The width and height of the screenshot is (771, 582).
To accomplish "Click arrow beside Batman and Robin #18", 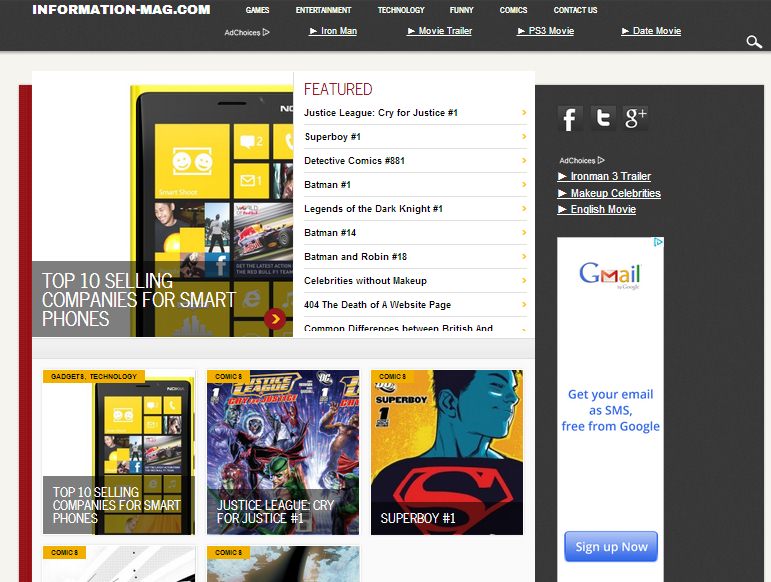I will click(x=524, y=257).
